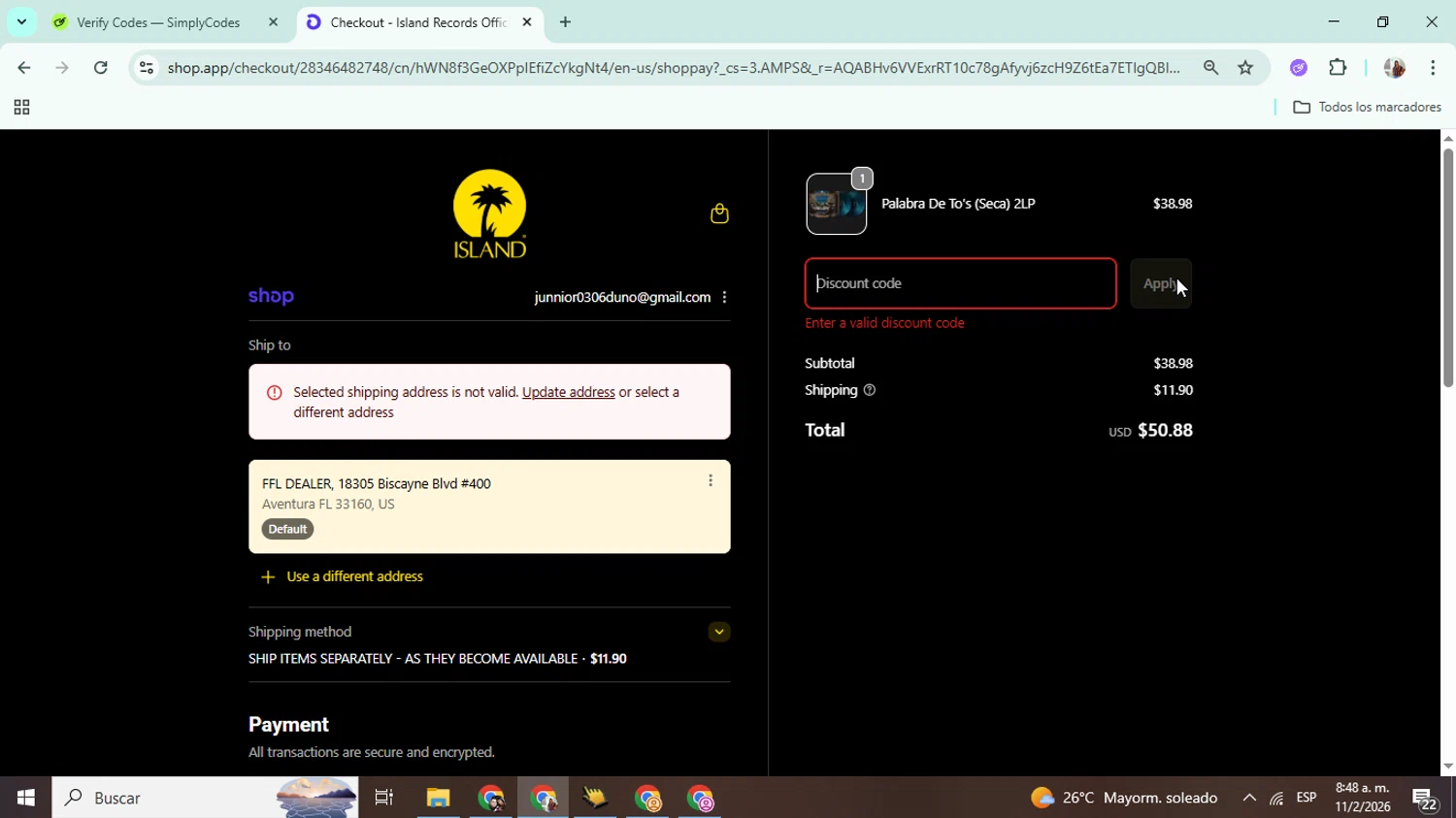Image resolution: width=1456 pixels, height=818 pixels.
Task: Open Task View on the taskbar
Action: [x=384, y=798]
